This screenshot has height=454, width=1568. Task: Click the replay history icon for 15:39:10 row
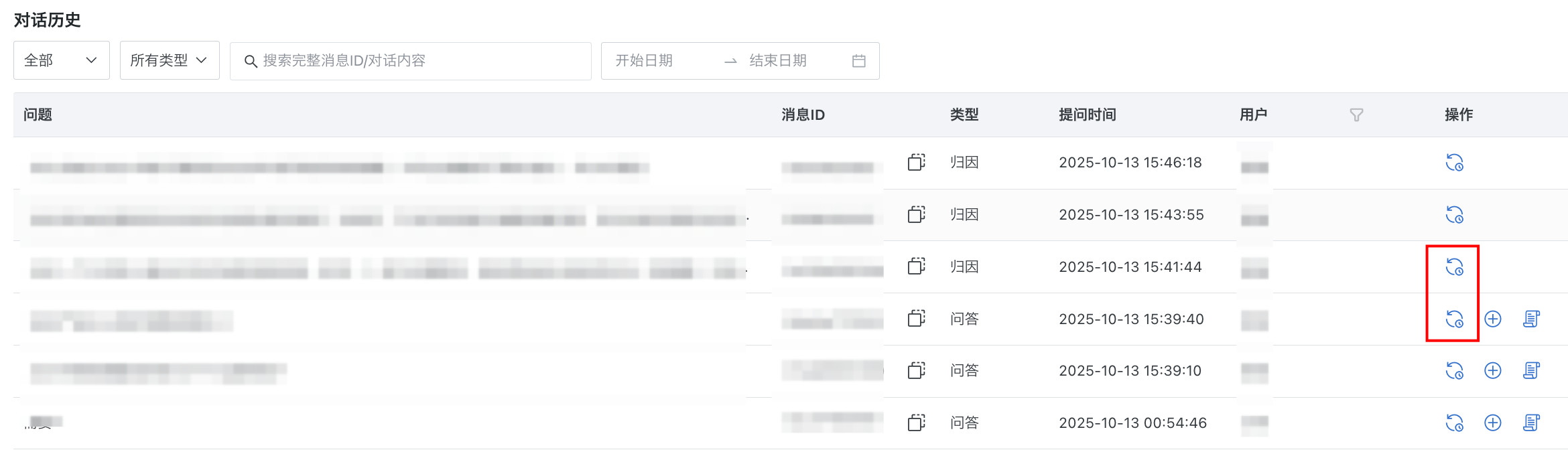(1454, 370)
